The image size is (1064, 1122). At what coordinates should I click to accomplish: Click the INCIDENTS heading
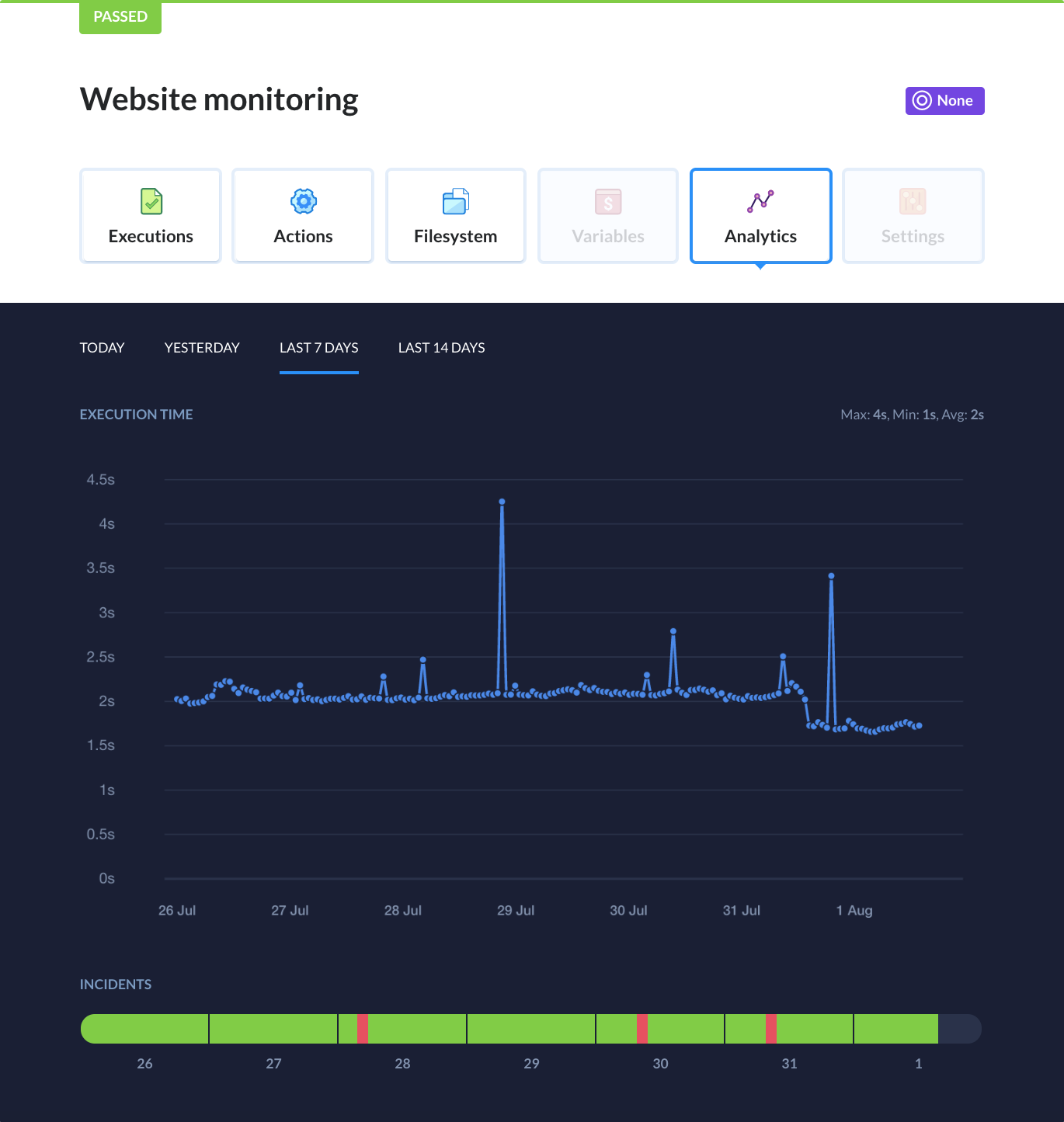[116, 985]
